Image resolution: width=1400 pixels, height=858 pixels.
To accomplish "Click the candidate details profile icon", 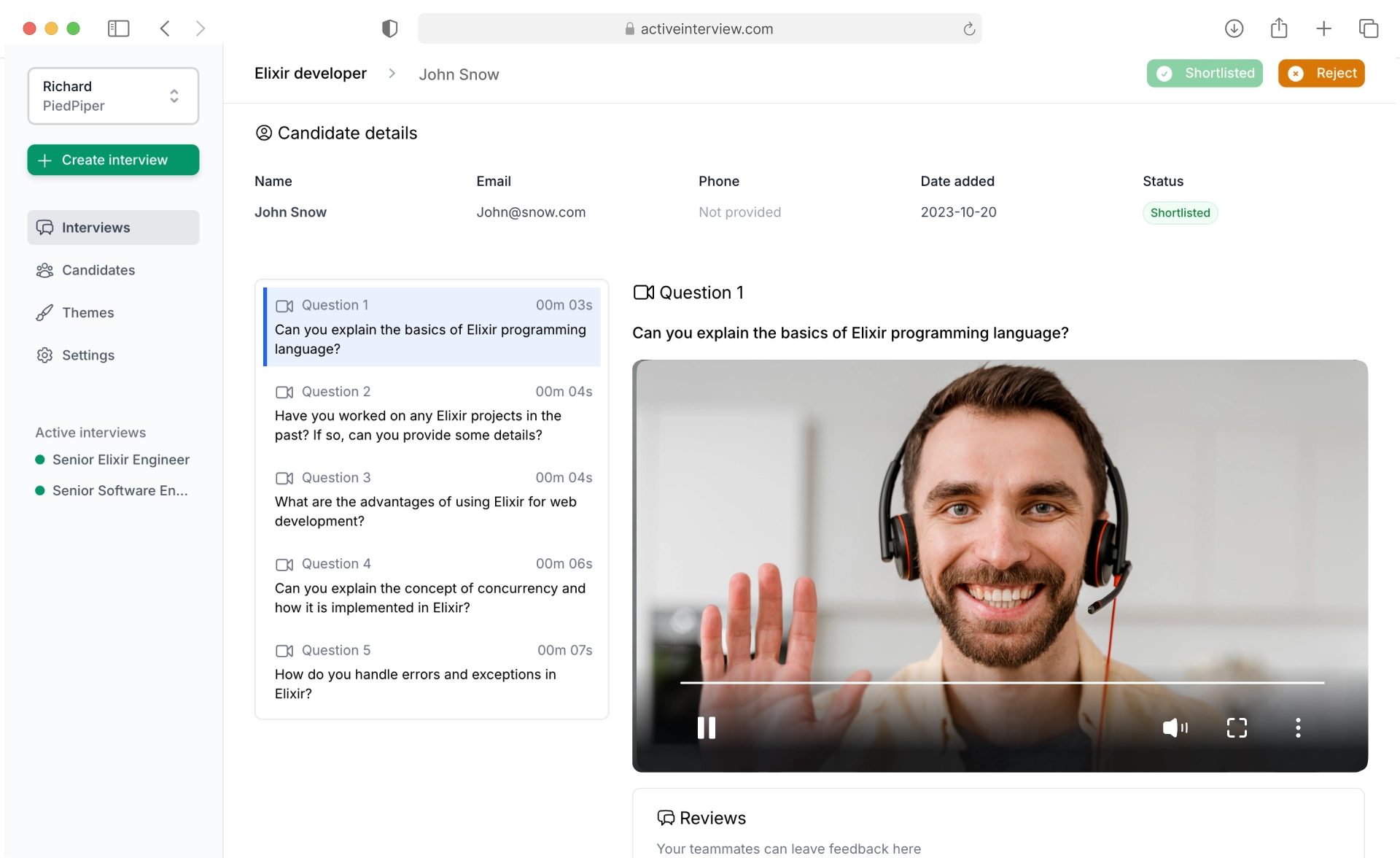I will pos(264,133).
